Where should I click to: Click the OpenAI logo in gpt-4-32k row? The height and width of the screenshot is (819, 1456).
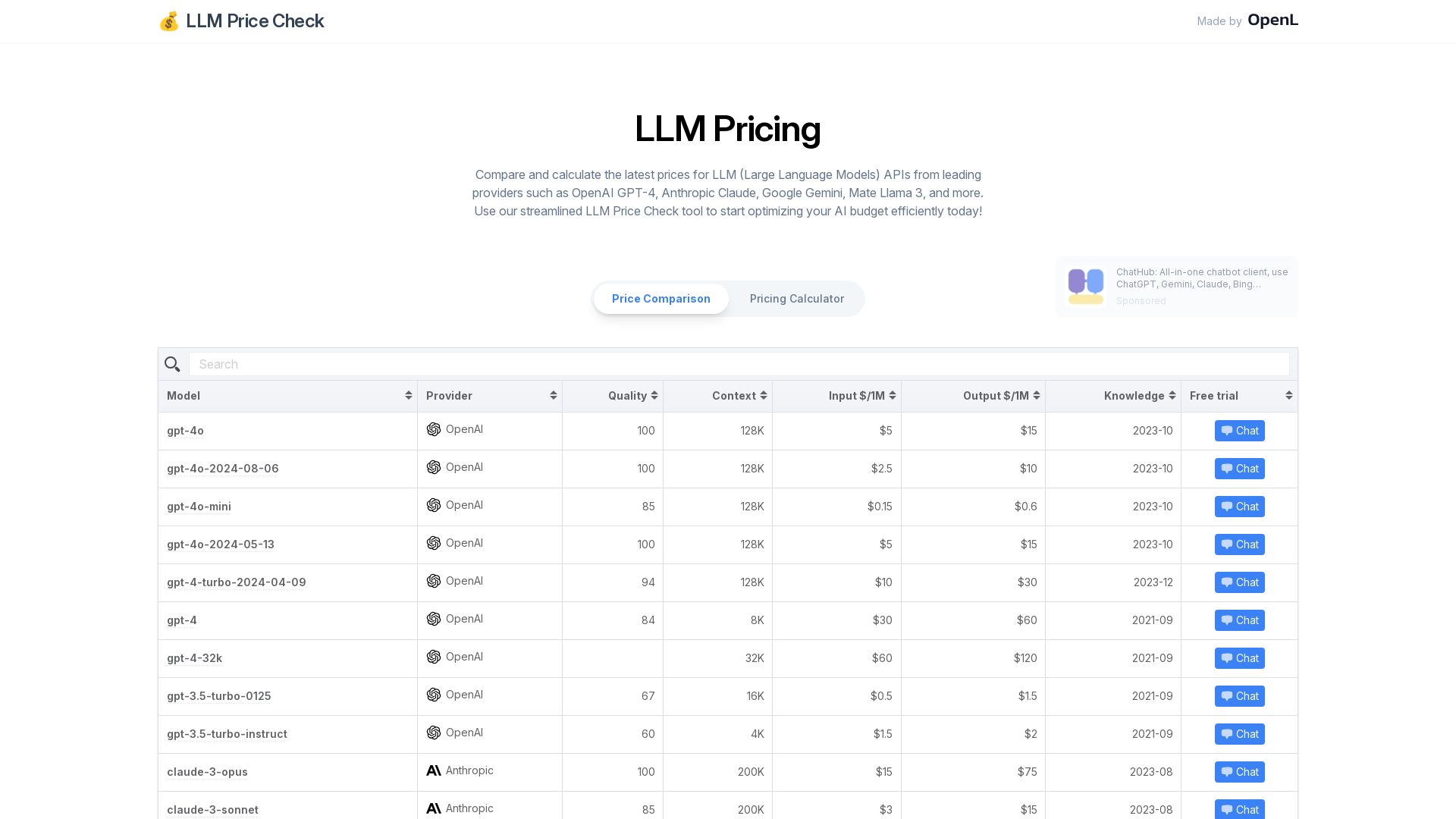(x=434, y=657)
